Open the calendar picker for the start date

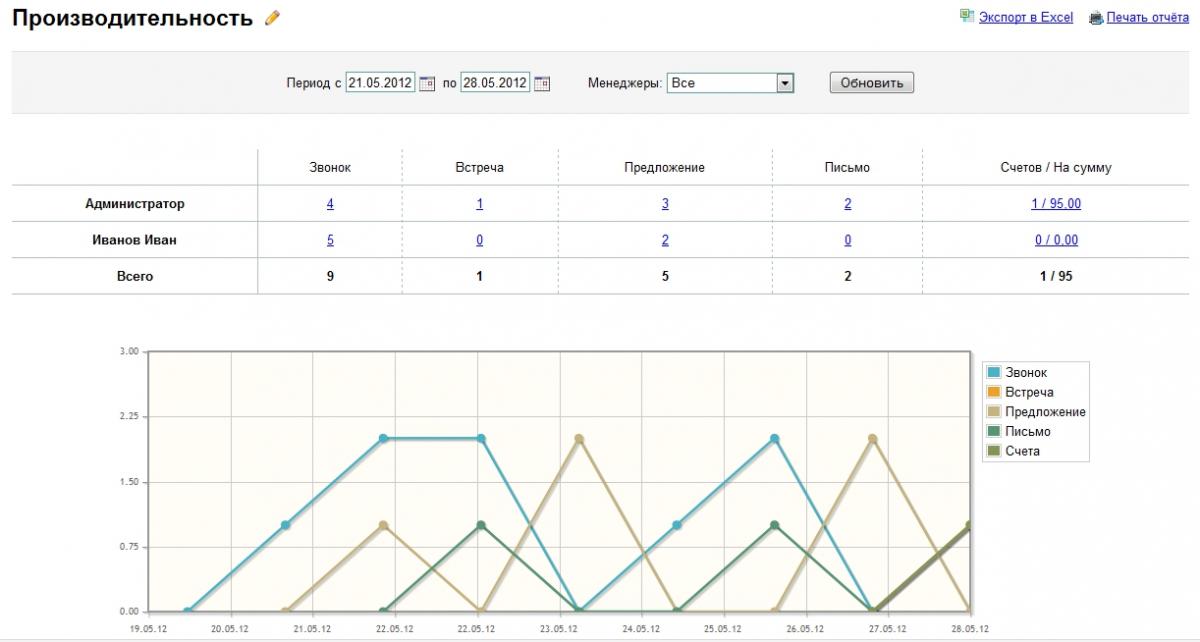(x=427, y=84)
